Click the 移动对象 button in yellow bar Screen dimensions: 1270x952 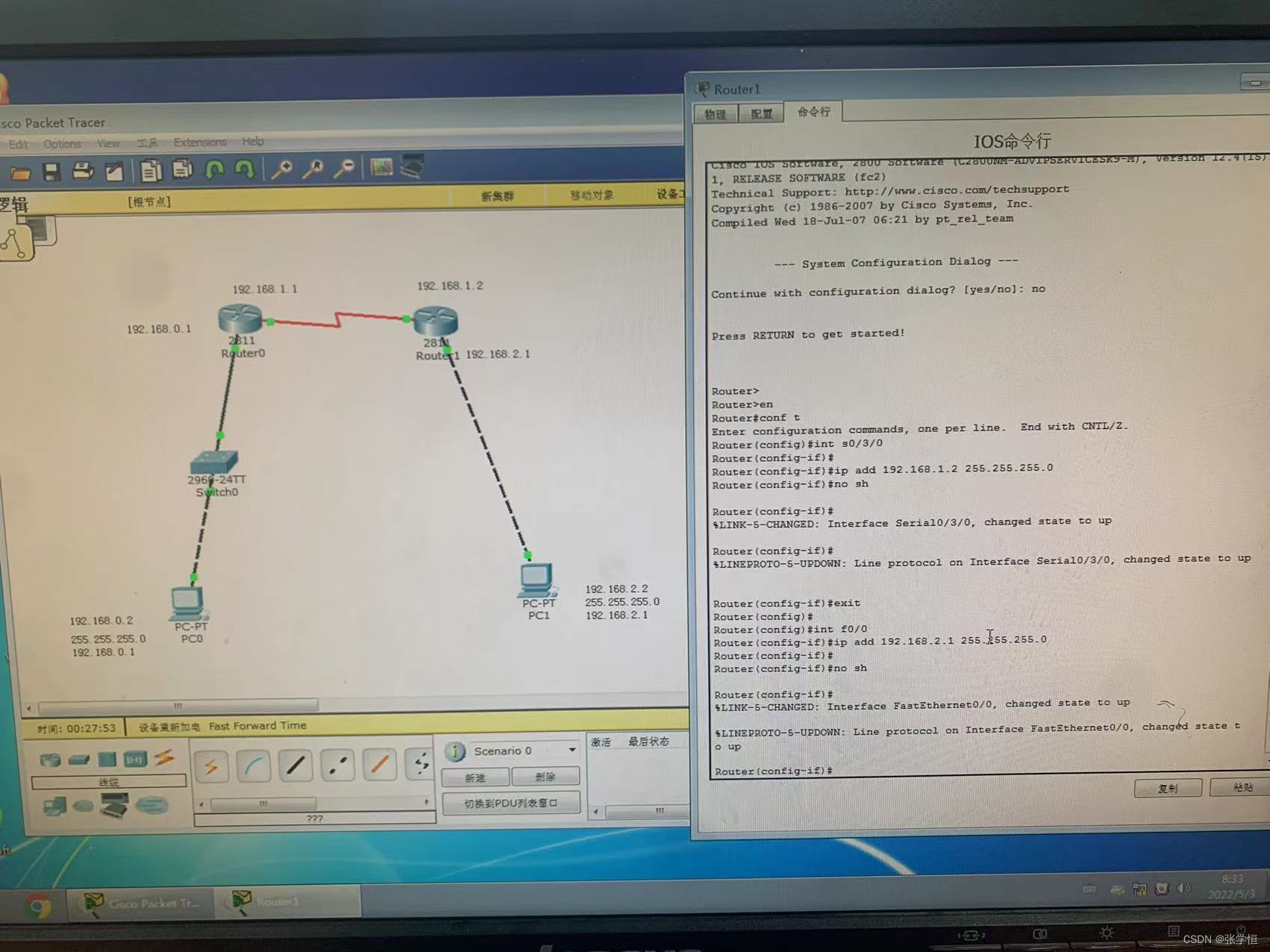tap(592, 195)
